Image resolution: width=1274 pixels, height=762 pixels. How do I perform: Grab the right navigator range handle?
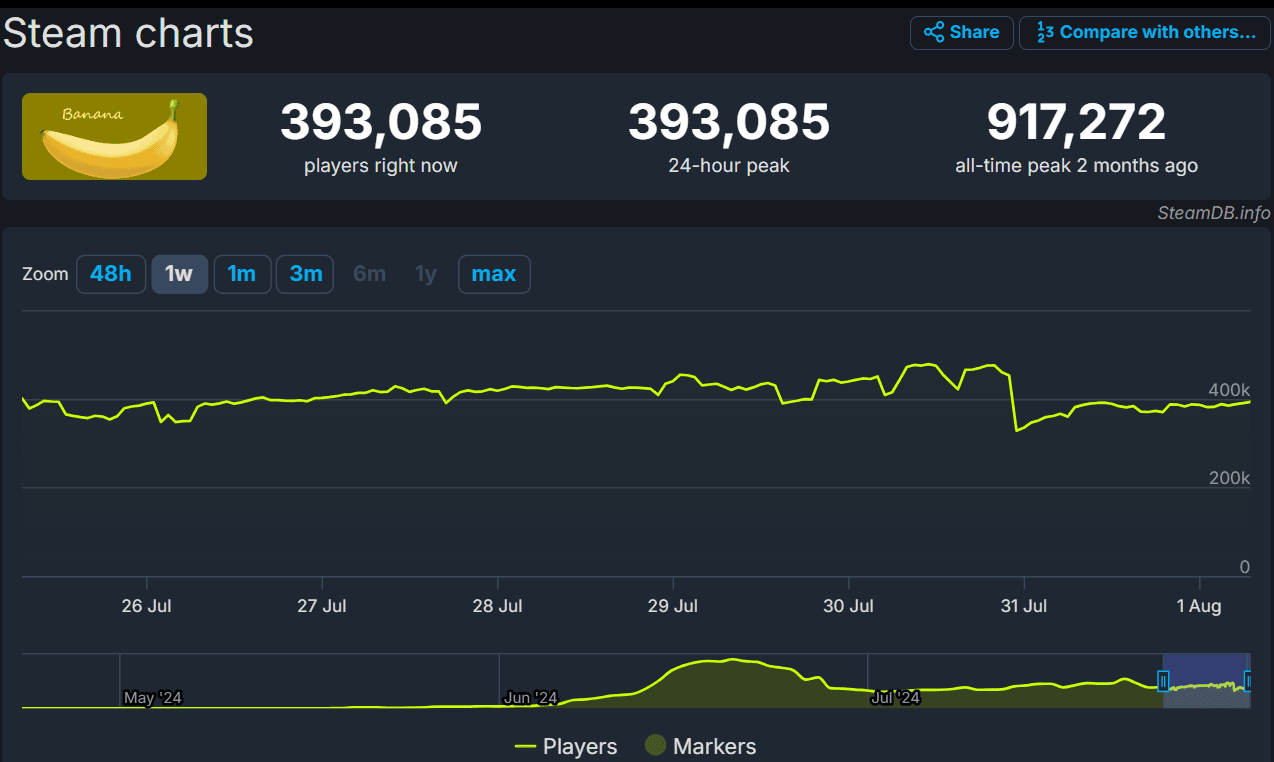1247,681
